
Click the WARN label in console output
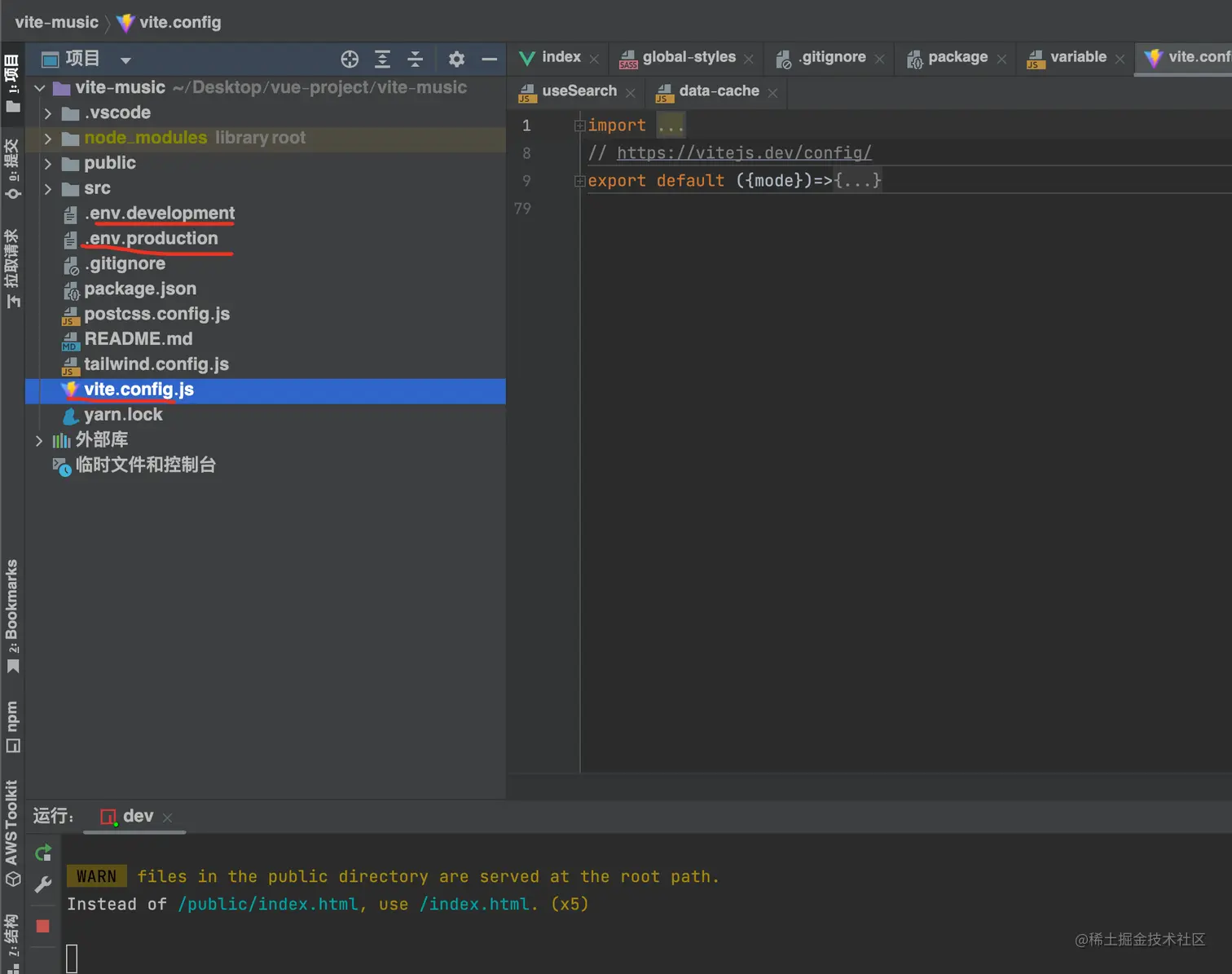point(96,876)
